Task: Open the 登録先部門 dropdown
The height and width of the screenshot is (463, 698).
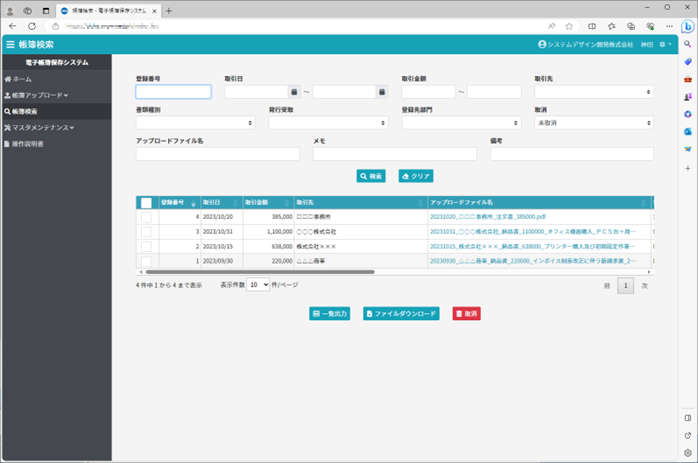Action: [461, 123]
